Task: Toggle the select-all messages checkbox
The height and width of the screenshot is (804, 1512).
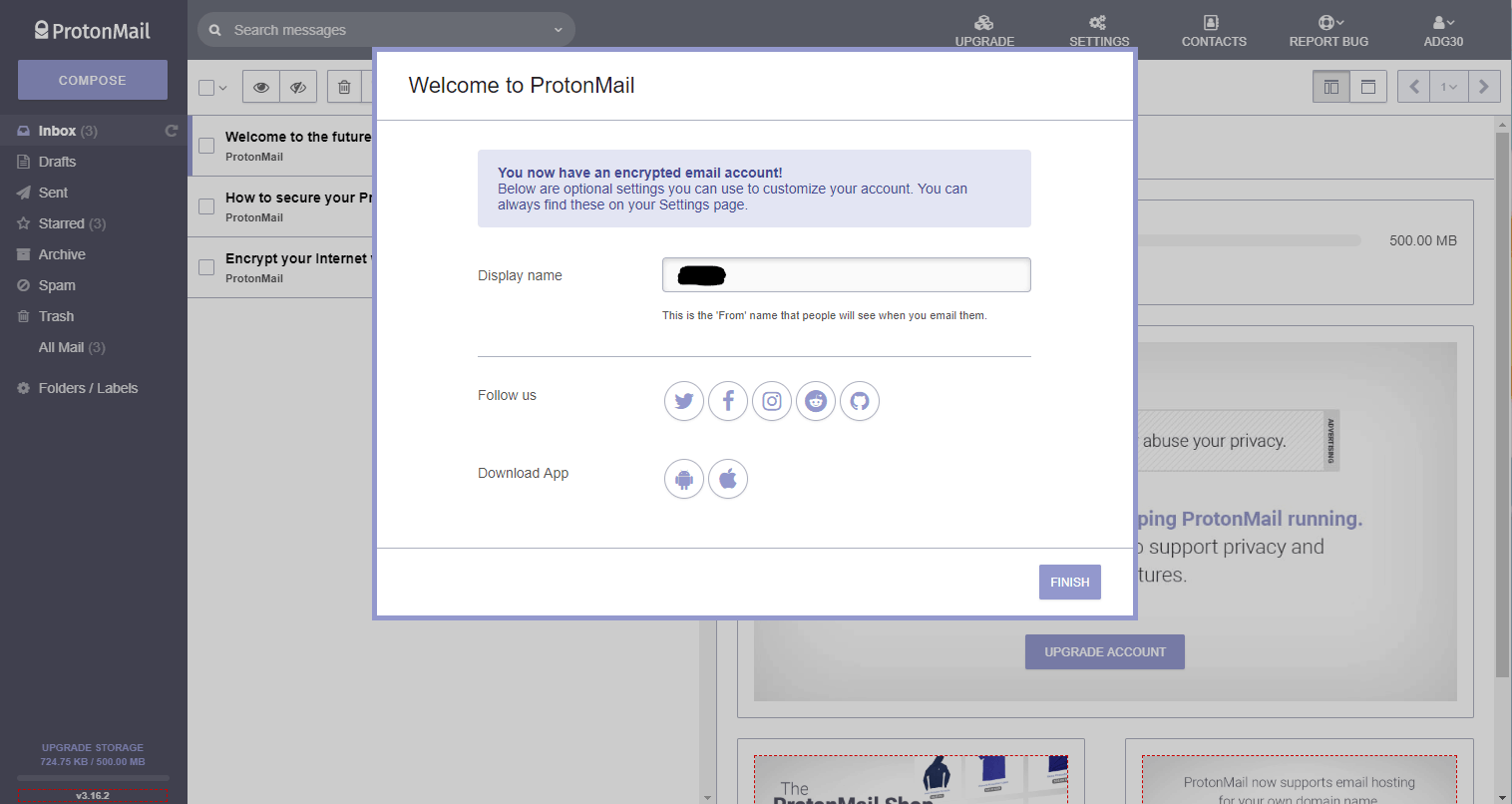Action: click(x=206, y=88)
